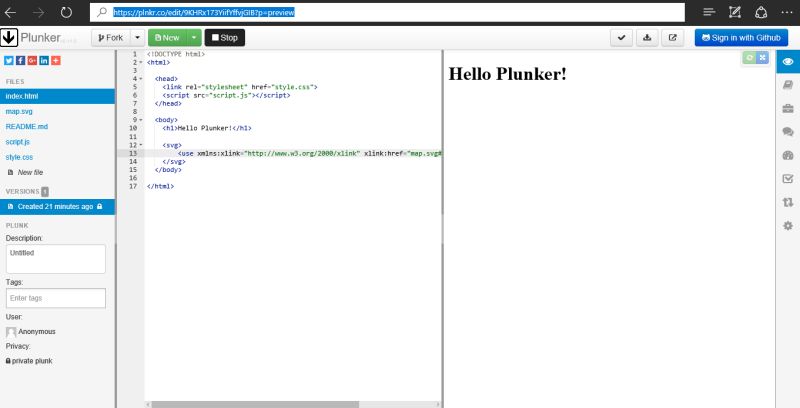800x408 pixels.
Task: Open browser web note pen icon
Action: pos(735,12)
